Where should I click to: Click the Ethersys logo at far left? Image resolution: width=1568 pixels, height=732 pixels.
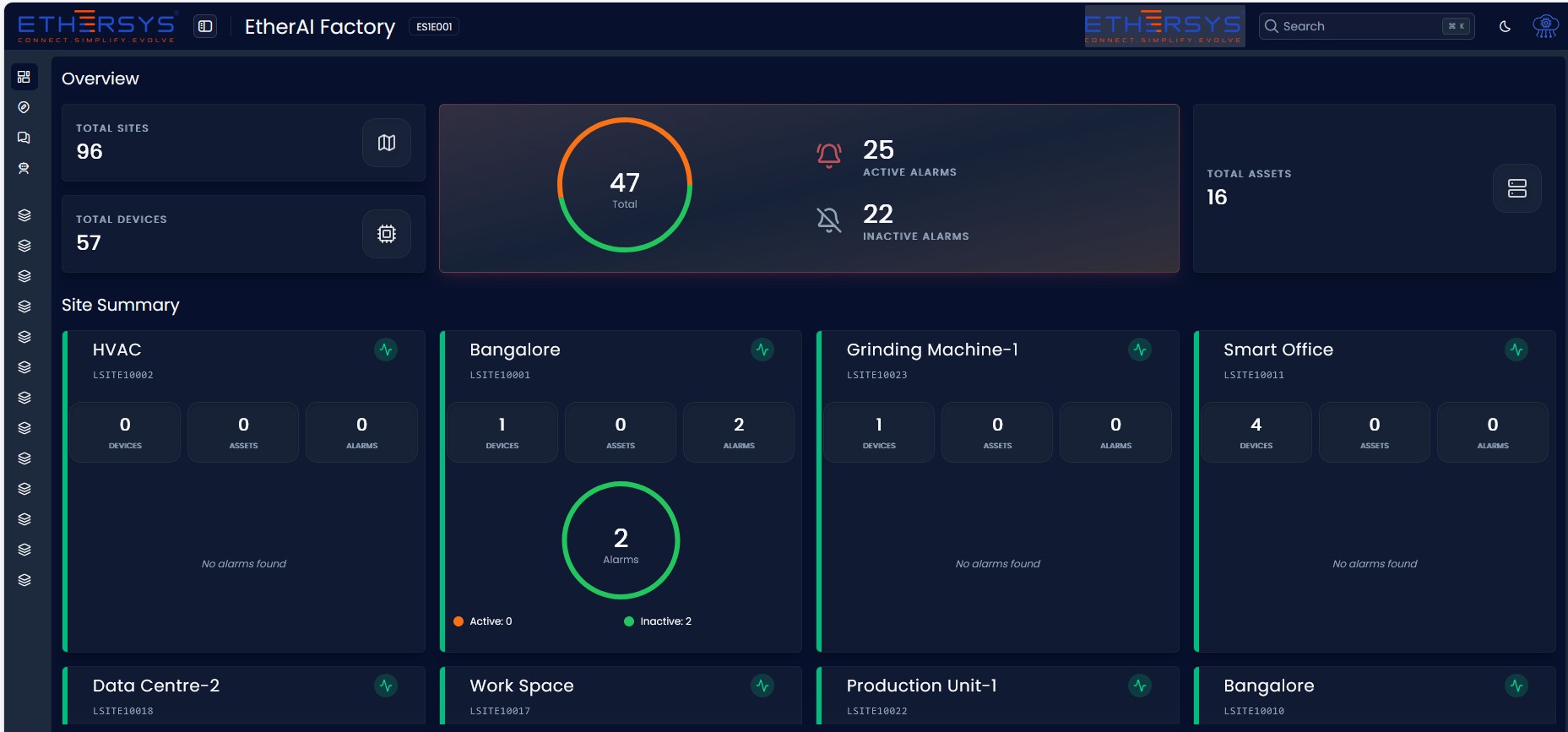[x=97, y=26]
